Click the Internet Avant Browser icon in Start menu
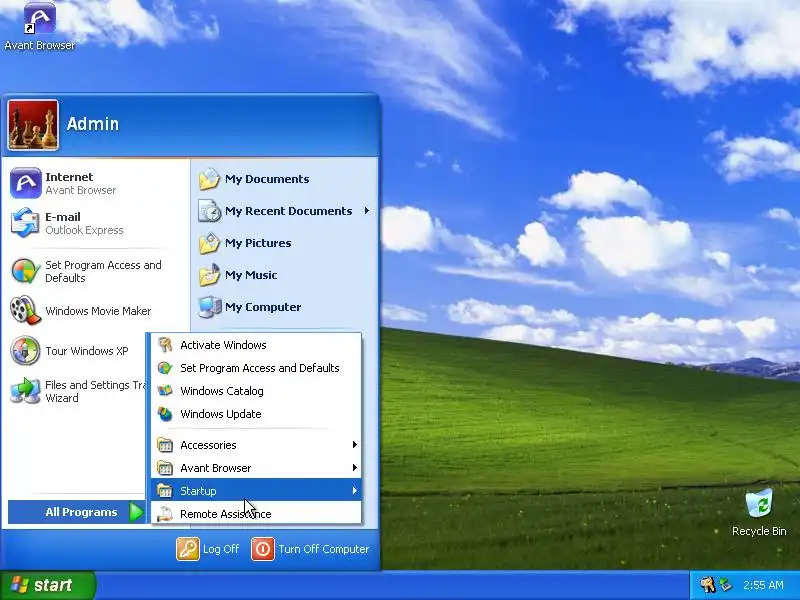Screen dimensions: 800x600 (x=26, y=183)
